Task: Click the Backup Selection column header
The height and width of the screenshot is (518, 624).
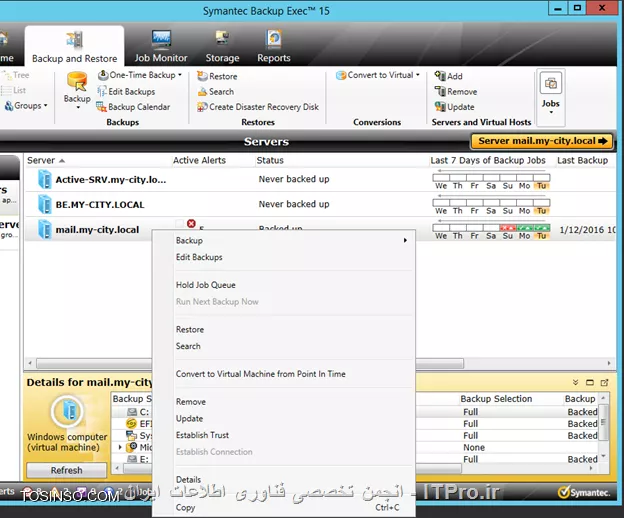Action: [x=496, y=399]
